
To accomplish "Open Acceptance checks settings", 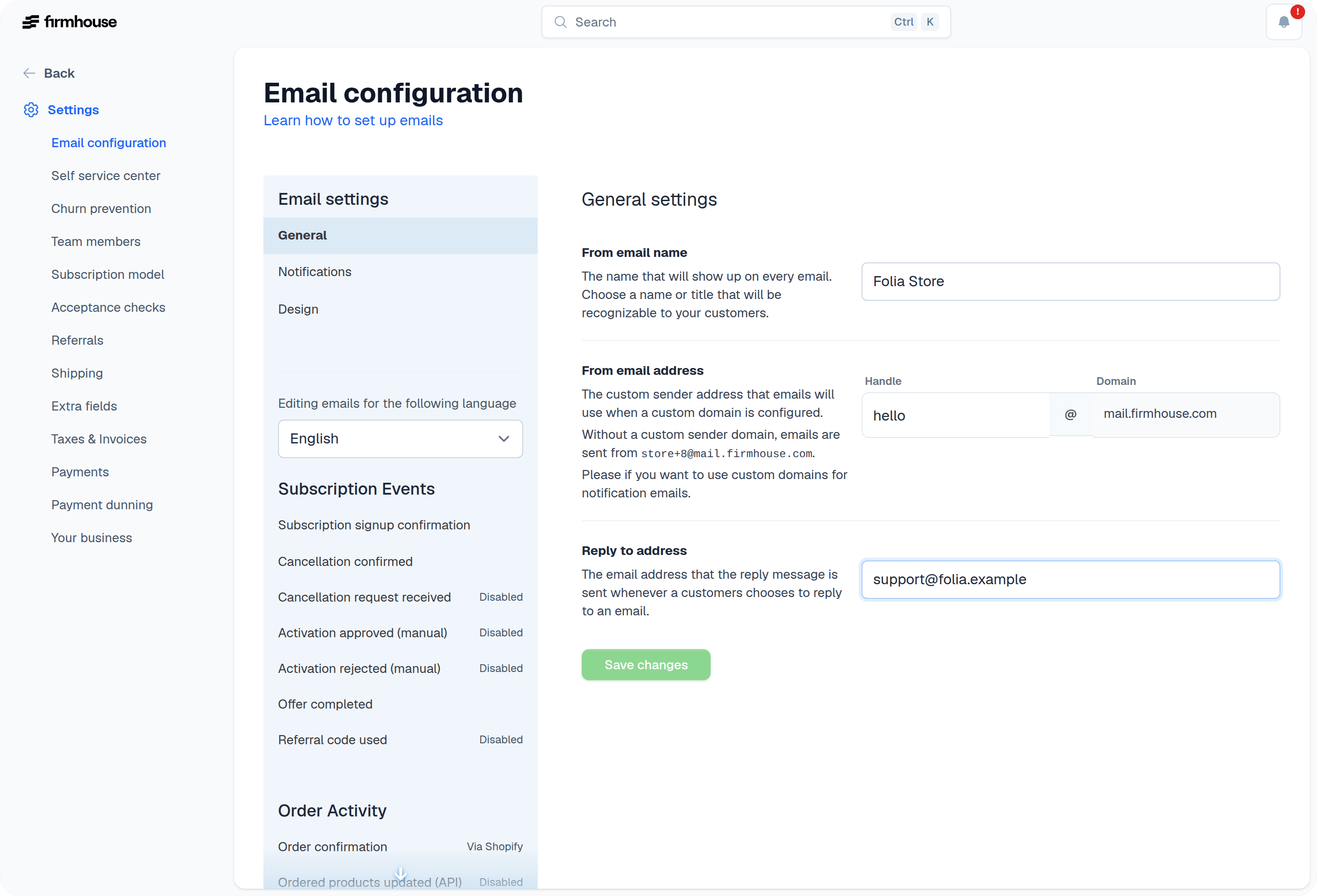I will [108, 307].
